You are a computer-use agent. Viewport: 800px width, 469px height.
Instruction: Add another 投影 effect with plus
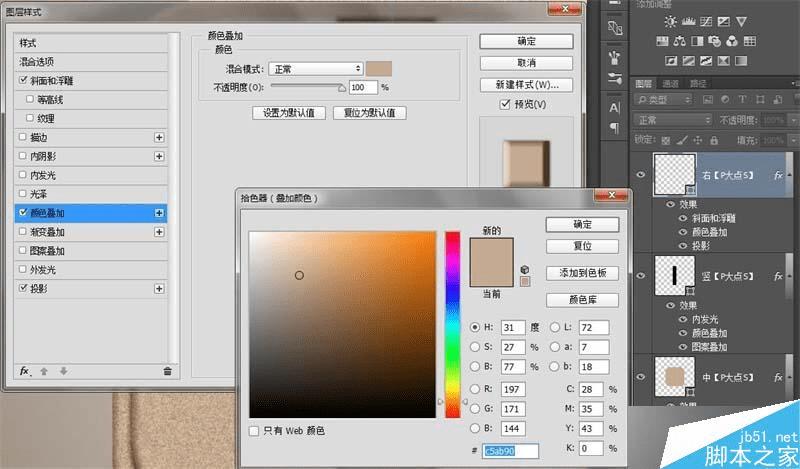[159, 288]
